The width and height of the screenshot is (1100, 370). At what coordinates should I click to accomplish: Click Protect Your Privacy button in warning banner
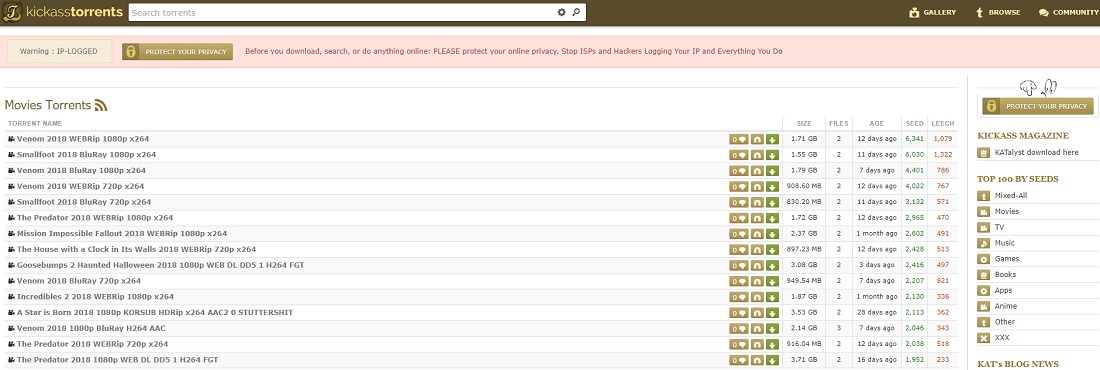(x=177, y=52)
